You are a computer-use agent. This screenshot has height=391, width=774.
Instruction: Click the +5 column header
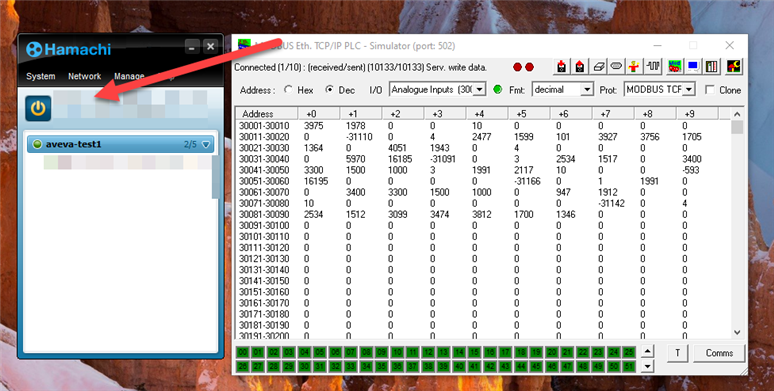(x=529, y=114)
